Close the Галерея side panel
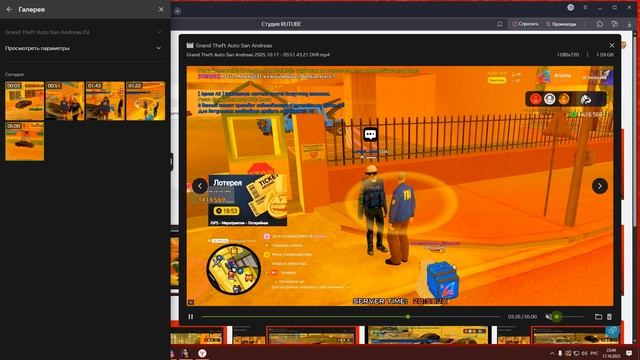The height and width of the screenshot is (360, 640). [161, 9]
